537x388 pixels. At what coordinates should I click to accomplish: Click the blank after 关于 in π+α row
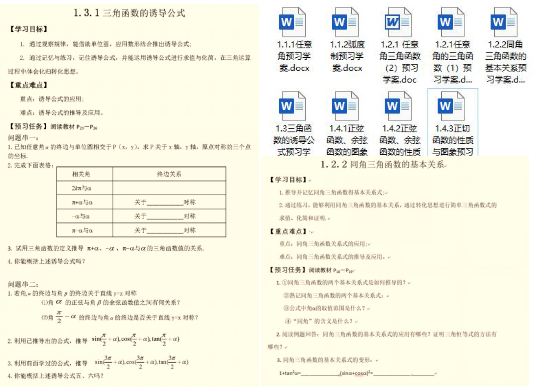pyautogui.click(x=165, y=203)
